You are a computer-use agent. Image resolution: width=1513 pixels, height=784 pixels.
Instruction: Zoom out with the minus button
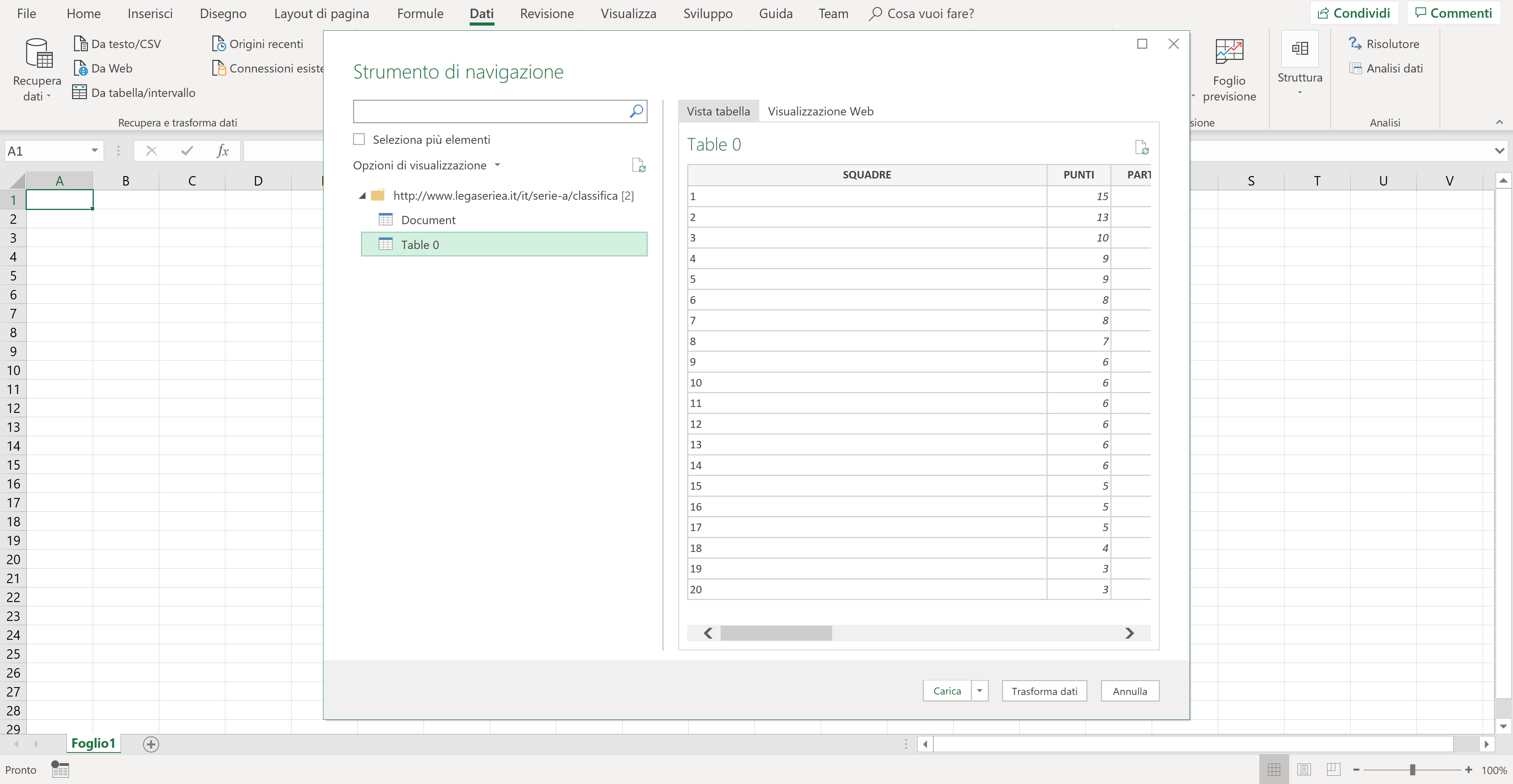pos(1356,769)
